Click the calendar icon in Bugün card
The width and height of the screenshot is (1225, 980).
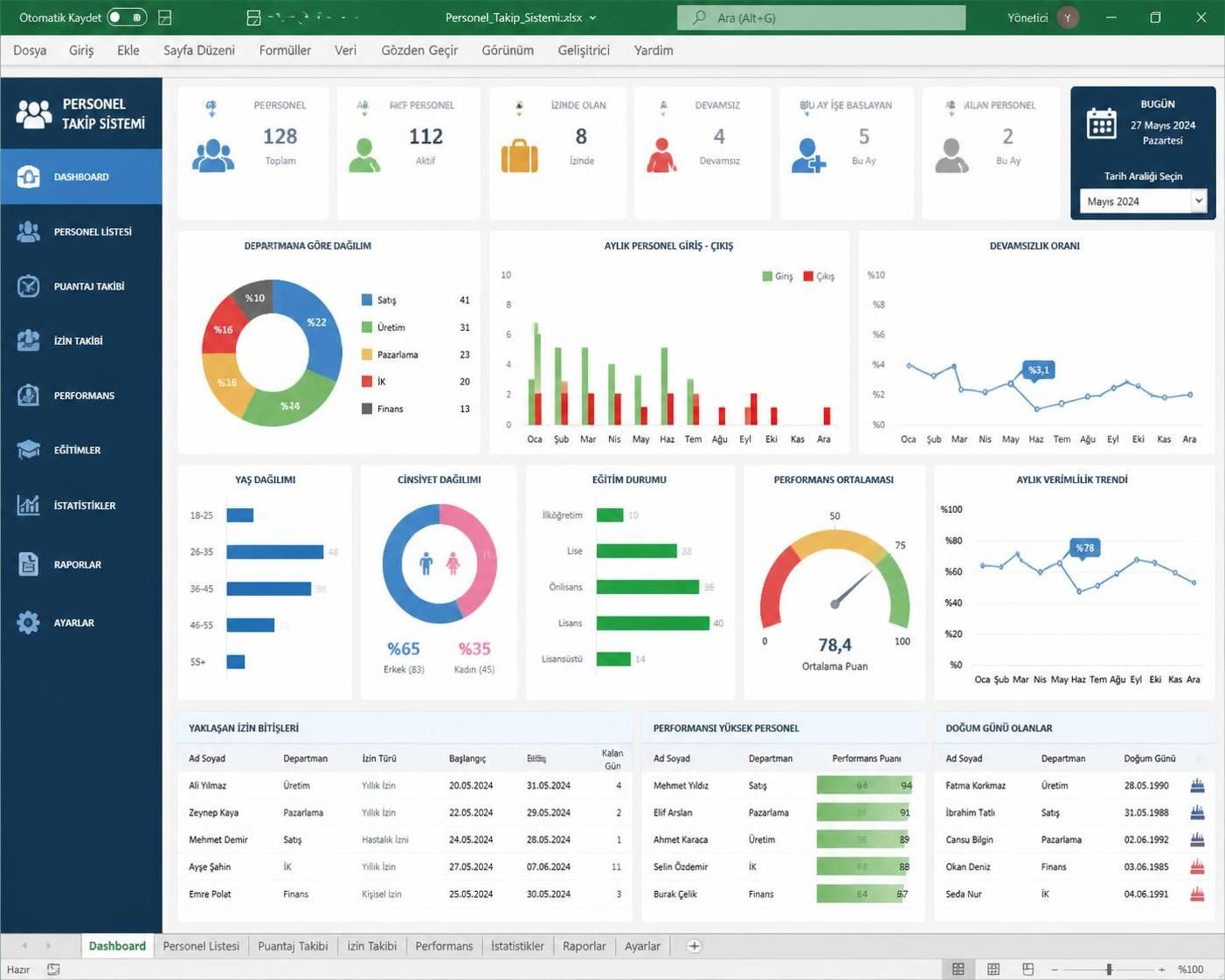pyautogui.click(x=1101, y=123)
